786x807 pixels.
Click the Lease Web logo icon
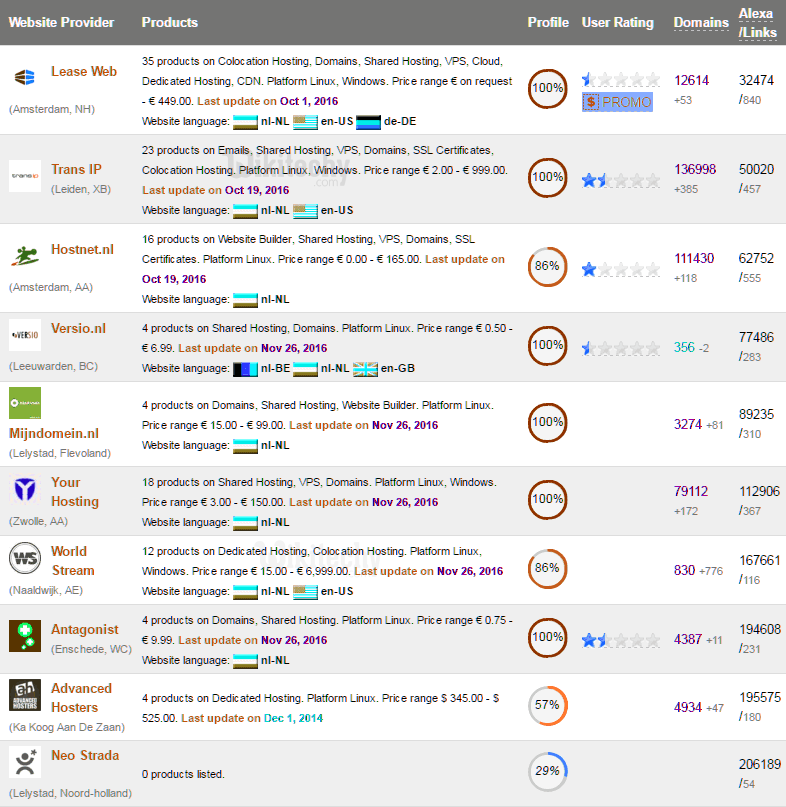25,77
